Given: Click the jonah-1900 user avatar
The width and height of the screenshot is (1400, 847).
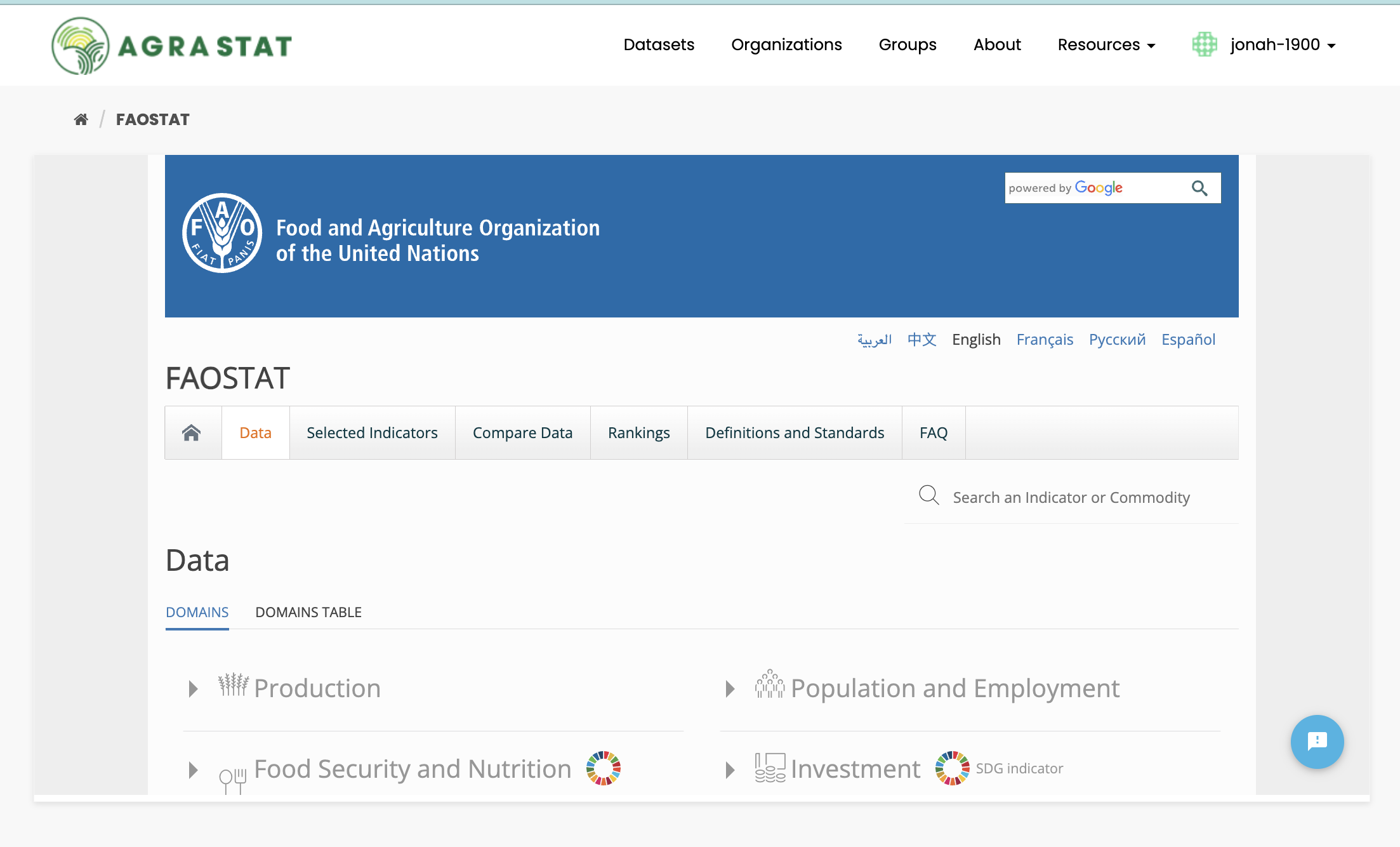Looking at the screenshot, I should coord(1205,44).
